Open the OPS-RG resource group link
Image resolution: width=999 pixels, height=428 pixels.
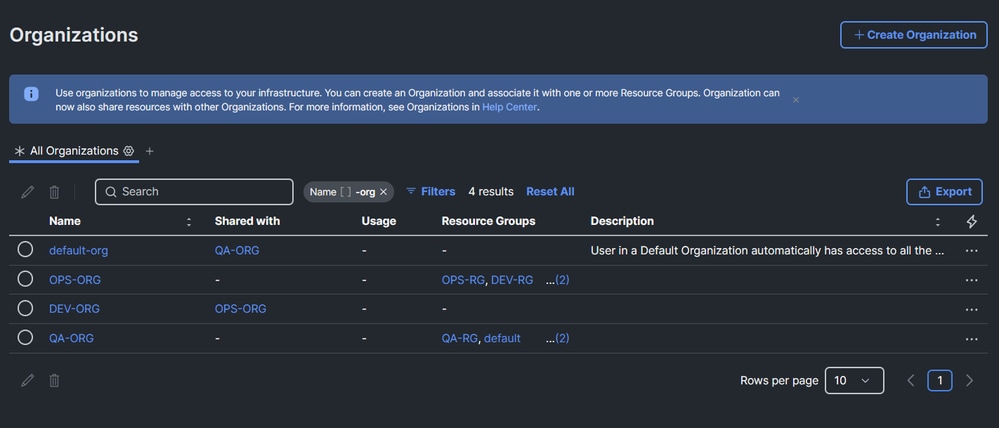[463, 280]
